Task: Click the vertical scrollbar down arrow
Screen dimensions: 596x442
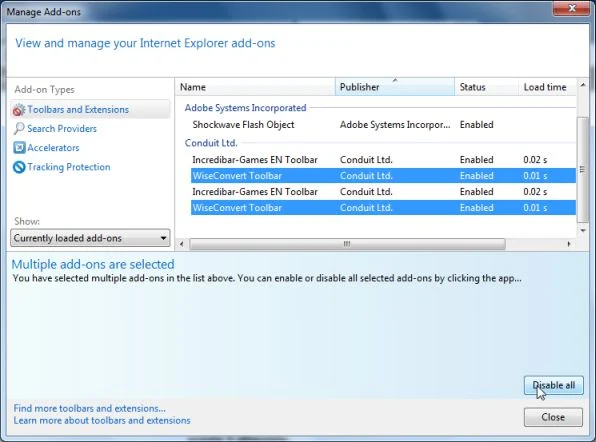Action: [583, 231]
